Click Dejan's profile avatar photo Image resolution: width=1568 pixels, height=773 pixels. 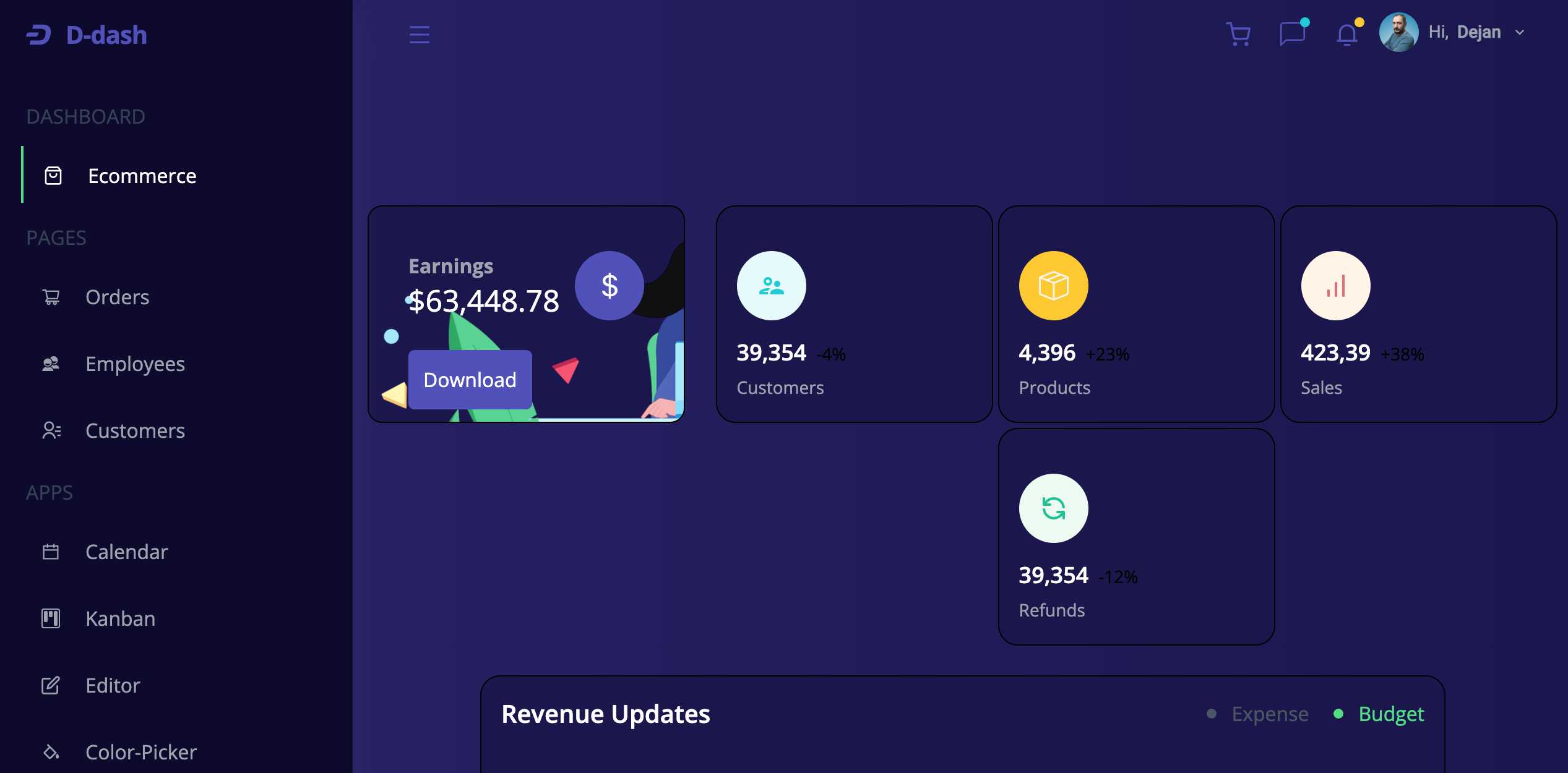1399,32
